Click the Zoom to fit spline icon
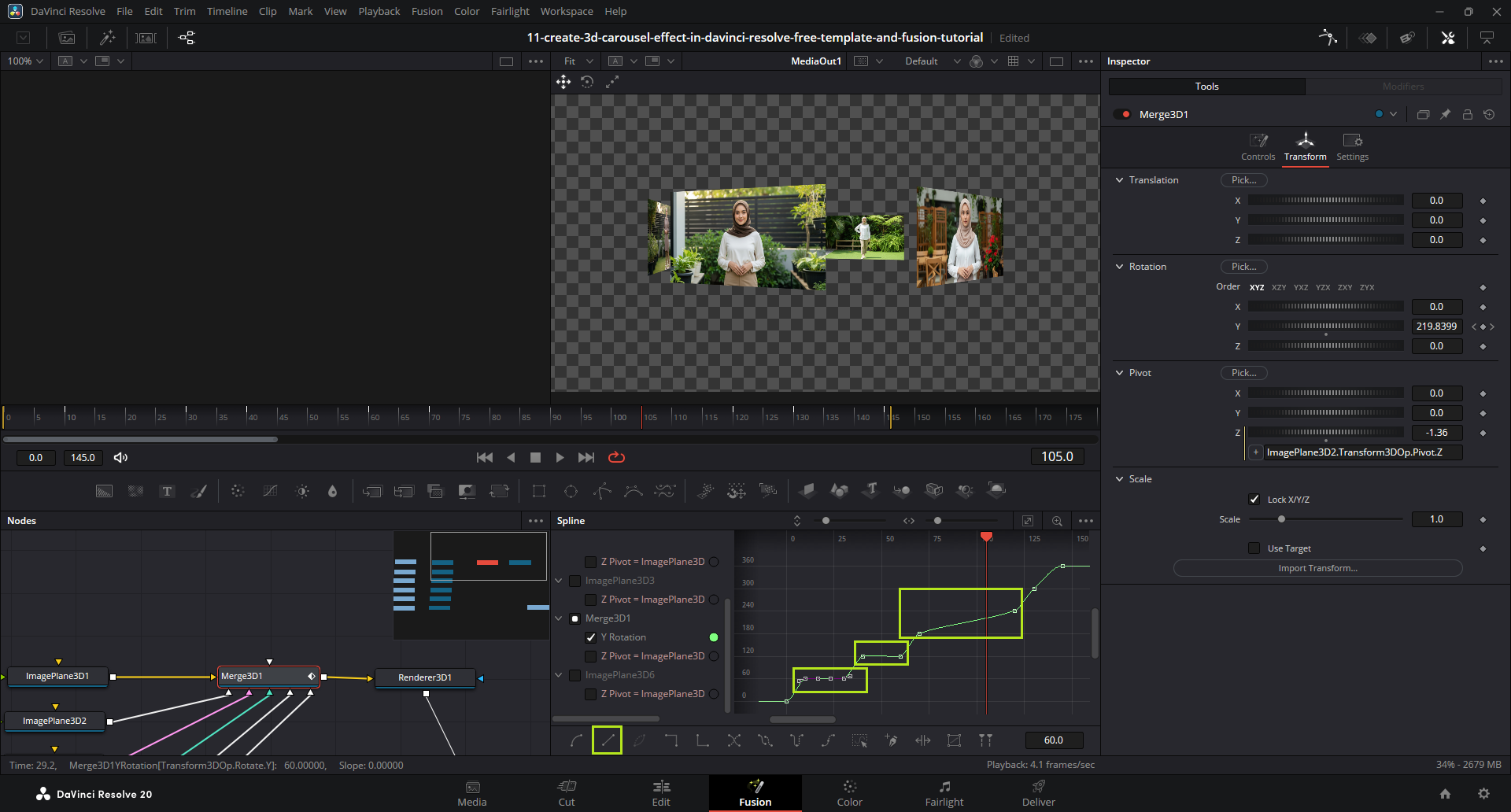1511x812 pixels. pyautogui.click(x=1028, y=521)
